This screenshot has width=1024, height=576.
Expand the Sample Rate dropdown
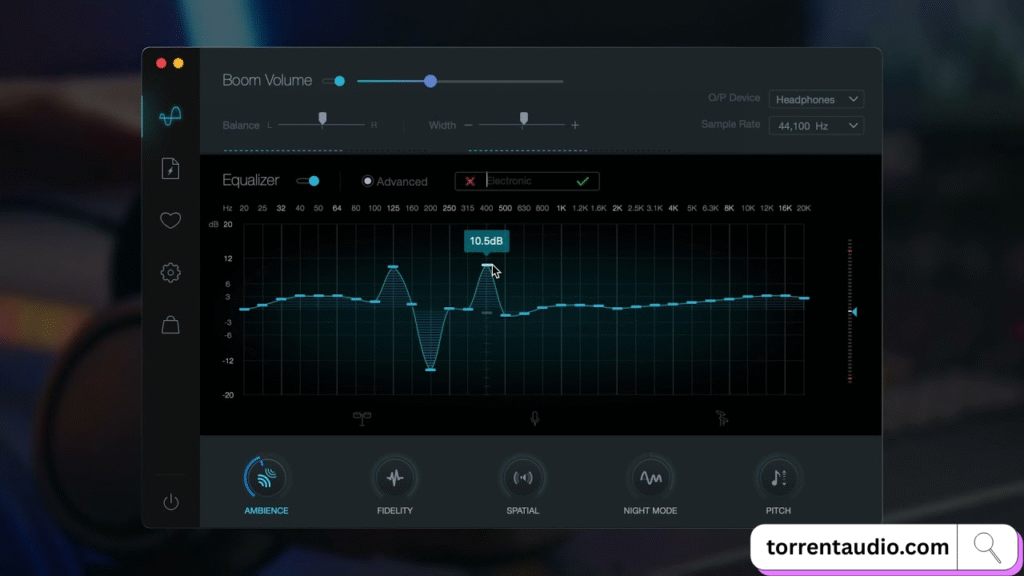click(816, 126)
